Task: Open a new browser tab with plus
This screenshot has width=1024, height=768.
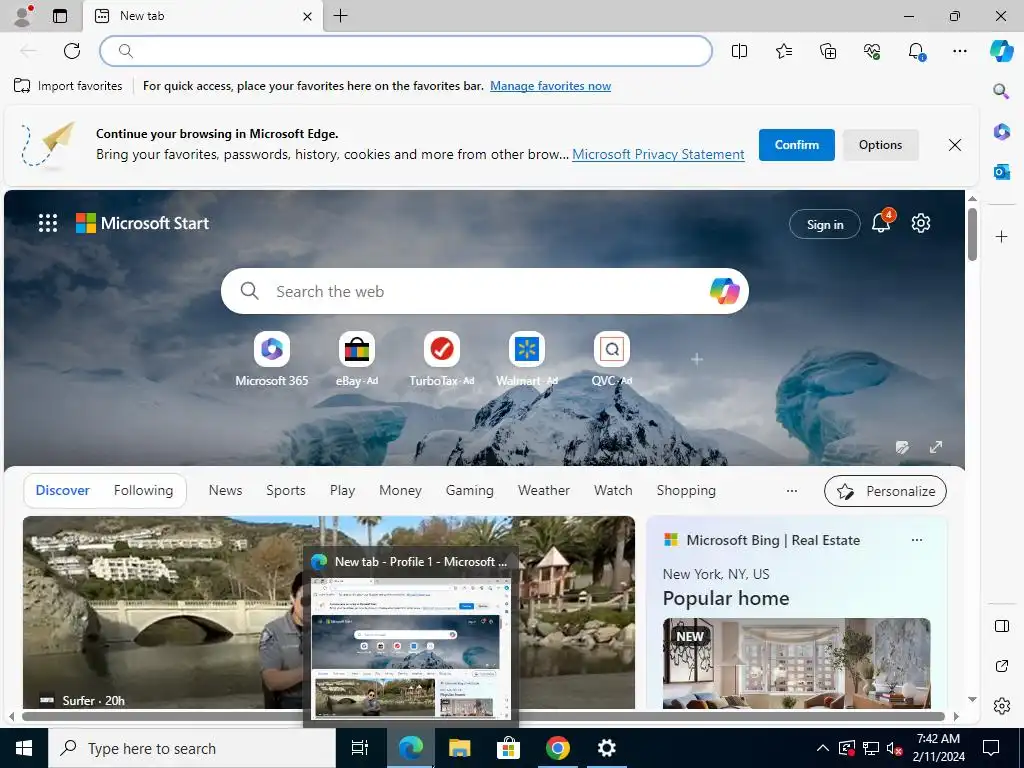Action: 341,16
